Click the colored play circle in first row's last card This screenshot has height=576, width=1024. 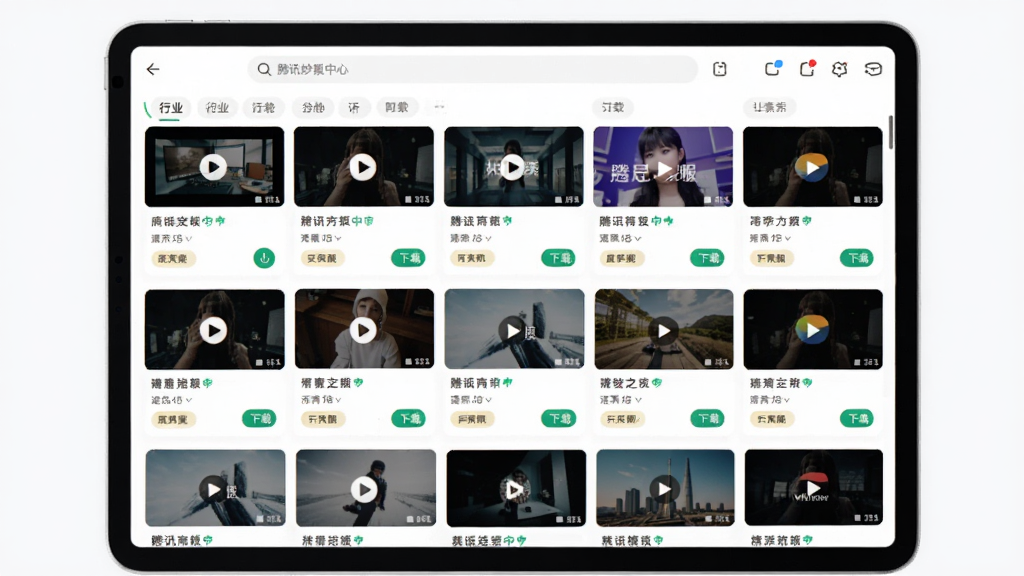point(812,168)
